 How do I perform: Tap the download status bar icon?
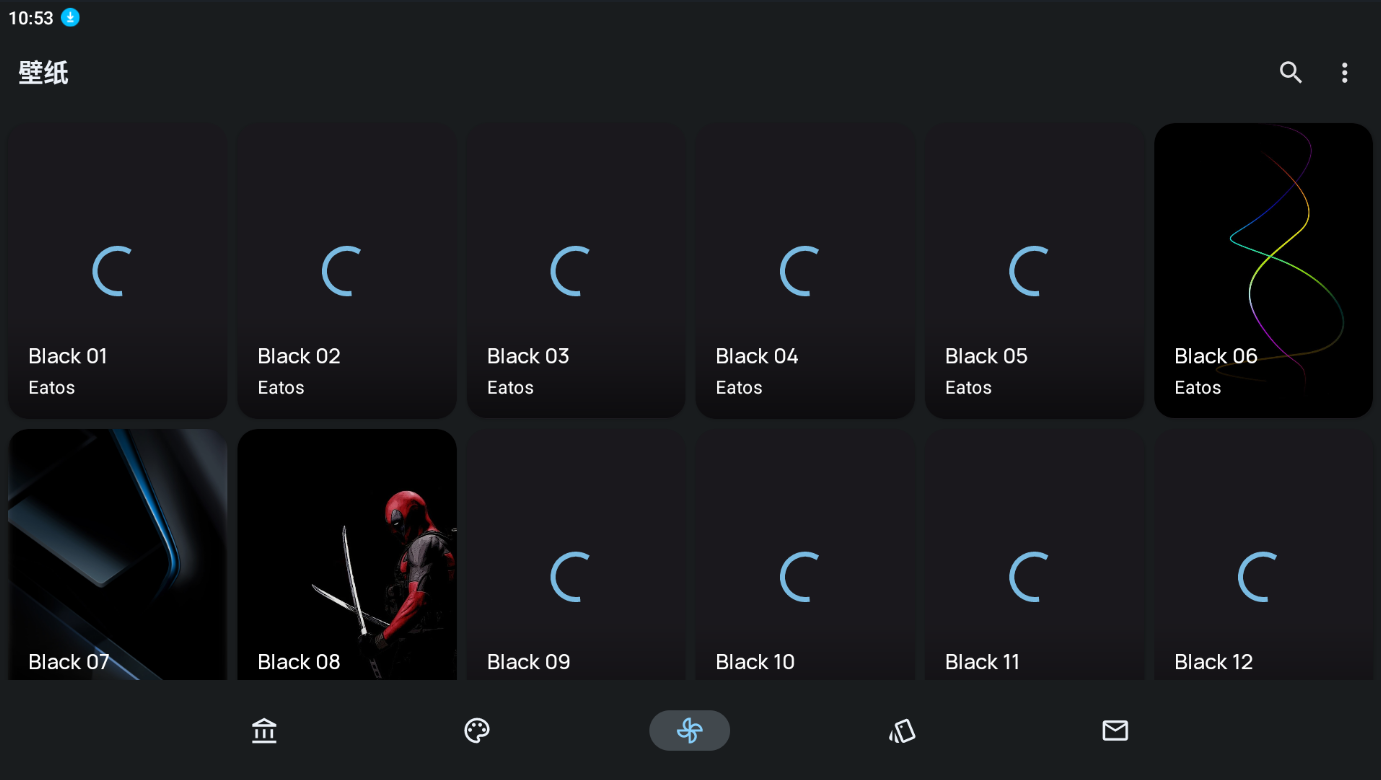coord(70,17)
